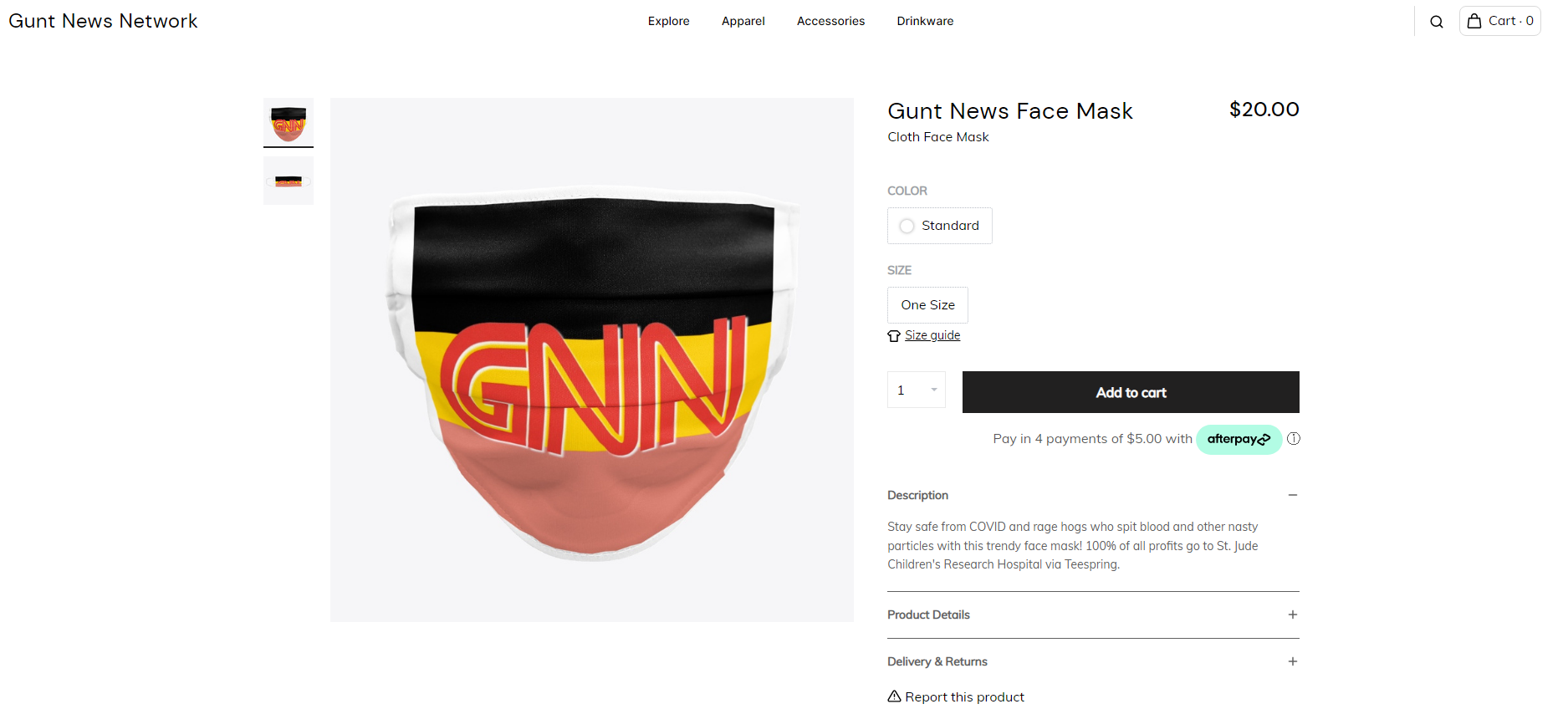This screenshot has height=709, width=1568.
Task: Go to the Accessories menu
Action: click(x=830, y=21)
